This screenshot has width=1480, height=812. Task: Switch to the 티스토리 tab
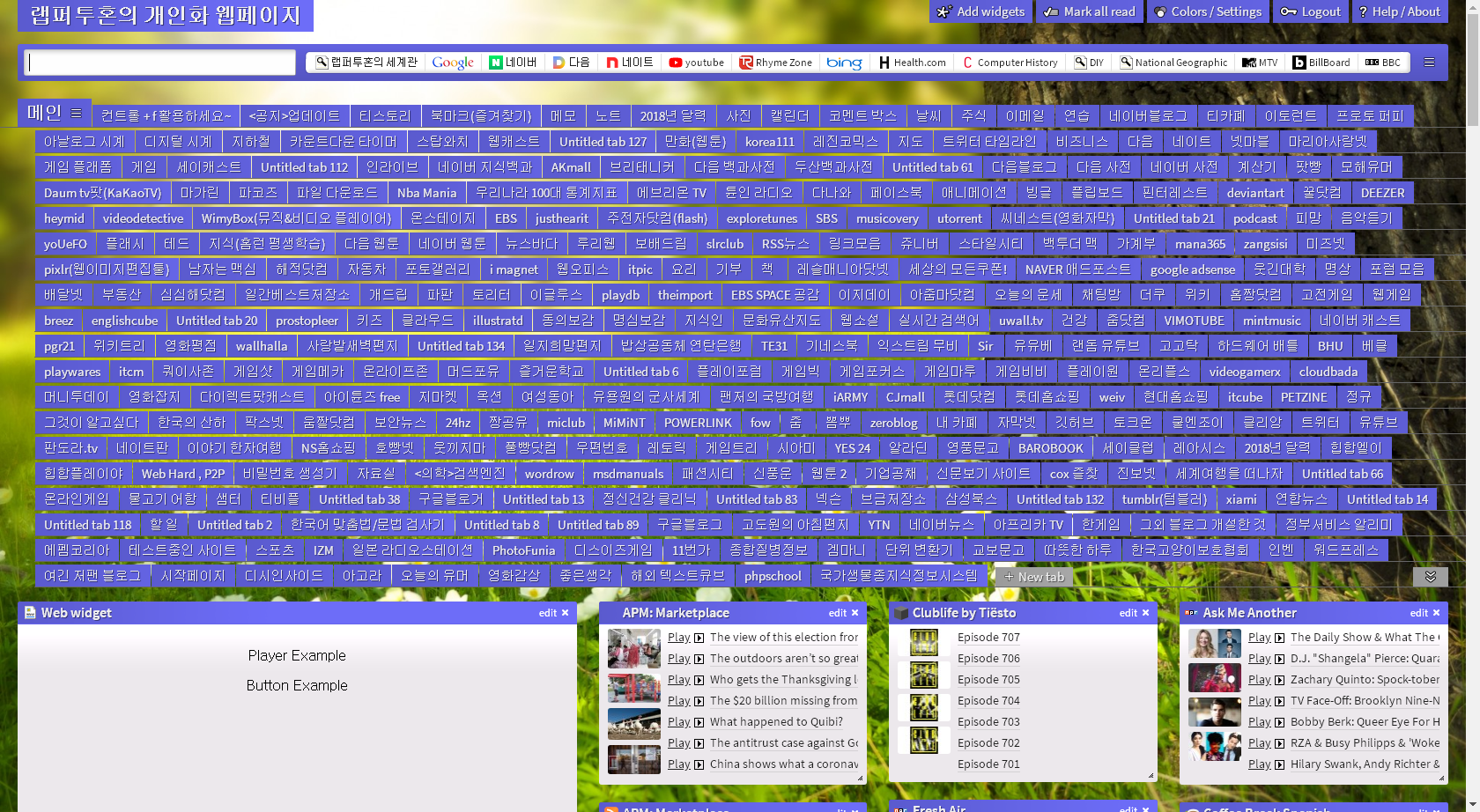click(x=385, y=116)
